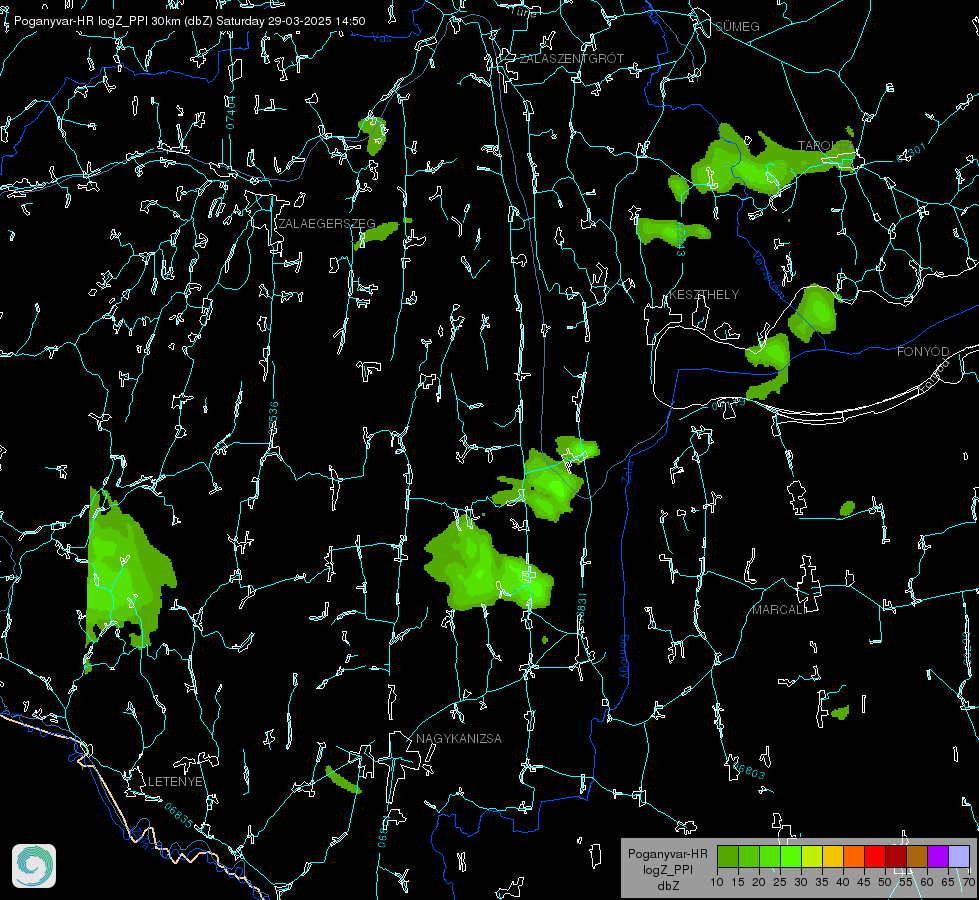Screen dimensions: 979x900
Task: Click the bright green 25–30 dBZ legend swatch
Action: (x=791, y=857)
